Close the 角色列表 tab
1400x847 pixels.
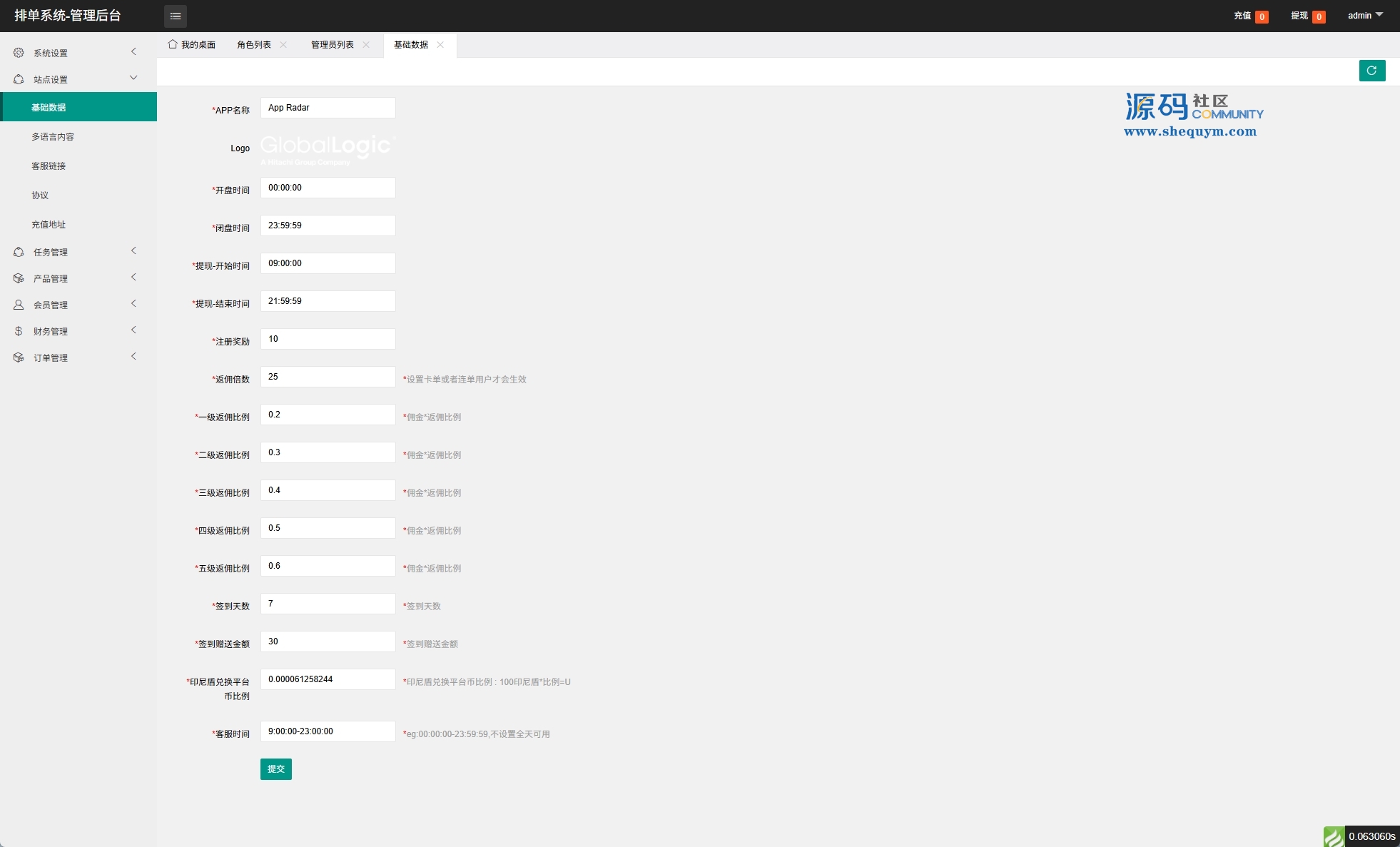click(283, 44)
